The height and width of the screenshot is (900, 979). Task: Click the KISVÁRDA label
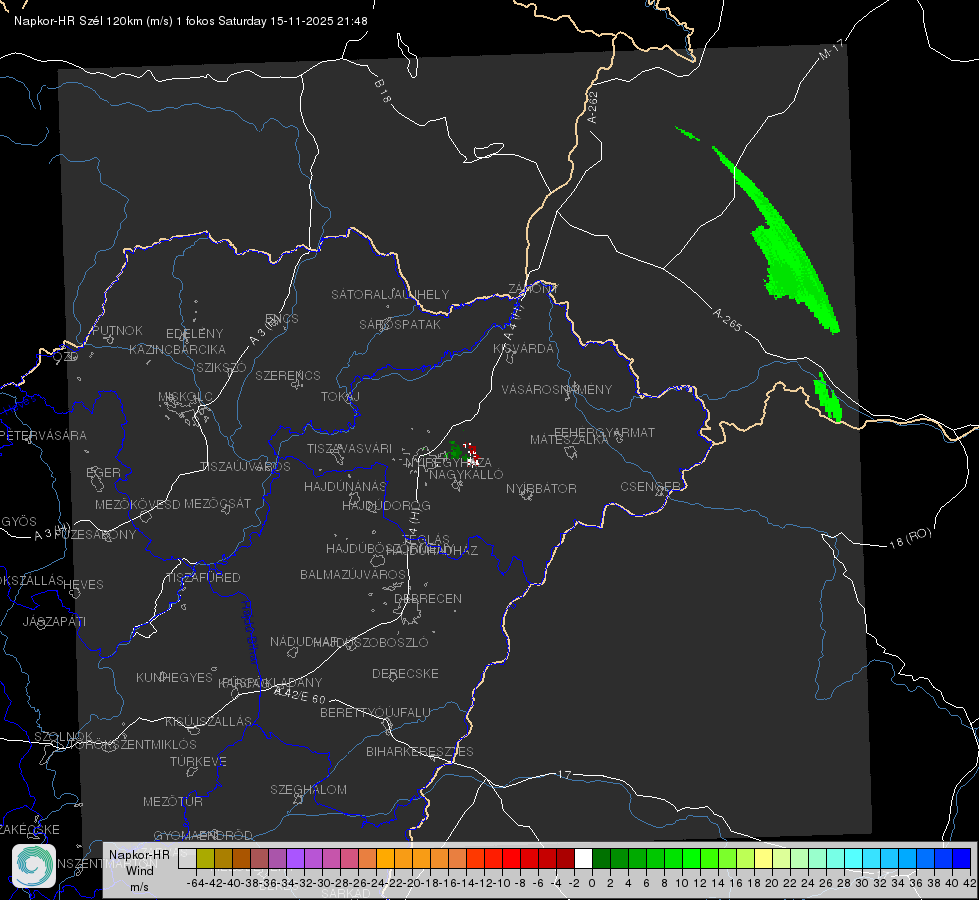tap(524, 349)
